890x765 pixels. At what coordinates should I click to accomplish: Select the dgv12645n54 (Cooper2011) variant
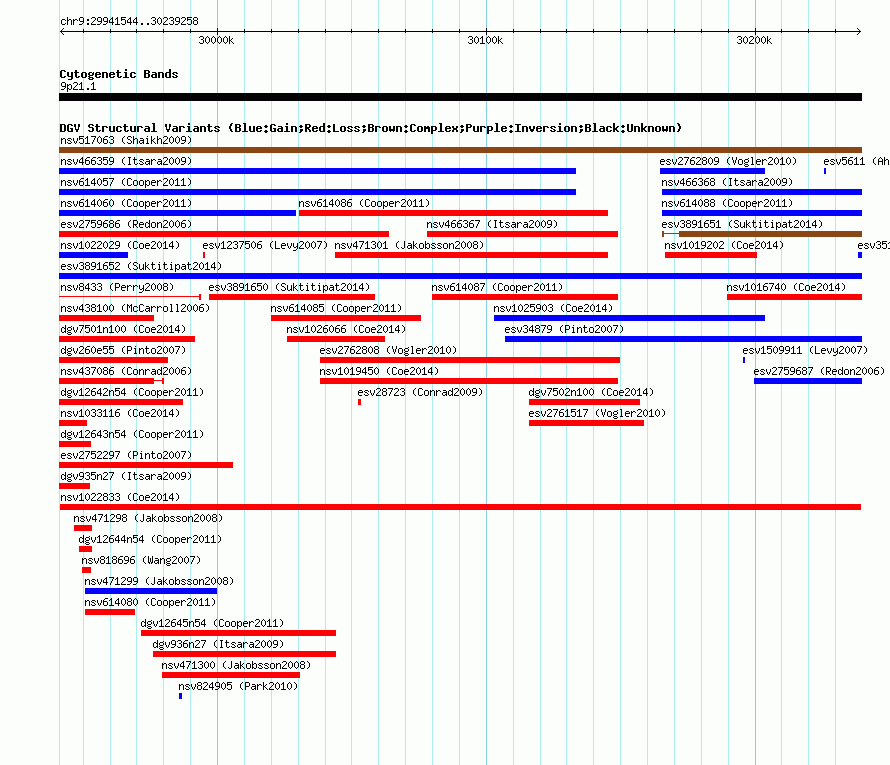[x=238, y=633]
